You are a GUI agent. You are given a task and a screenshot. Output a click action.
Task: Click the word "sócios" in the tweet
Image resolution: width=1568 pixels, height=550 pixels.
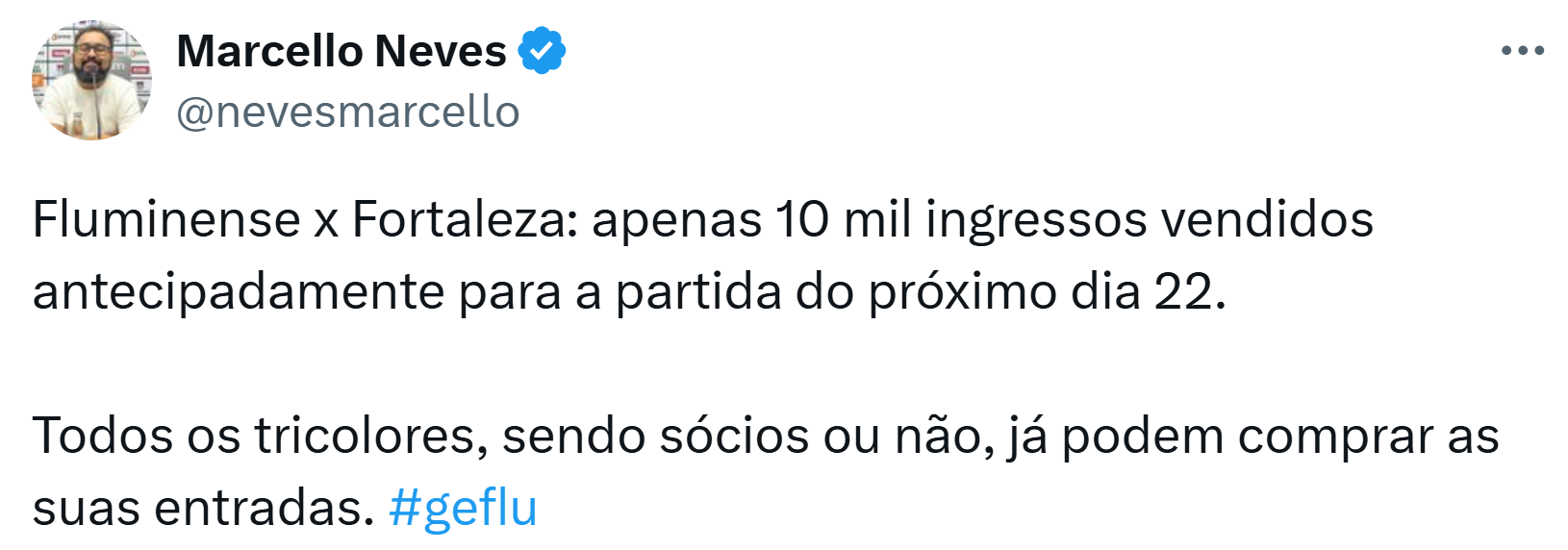pyautogui.click(x=734, y=436)
